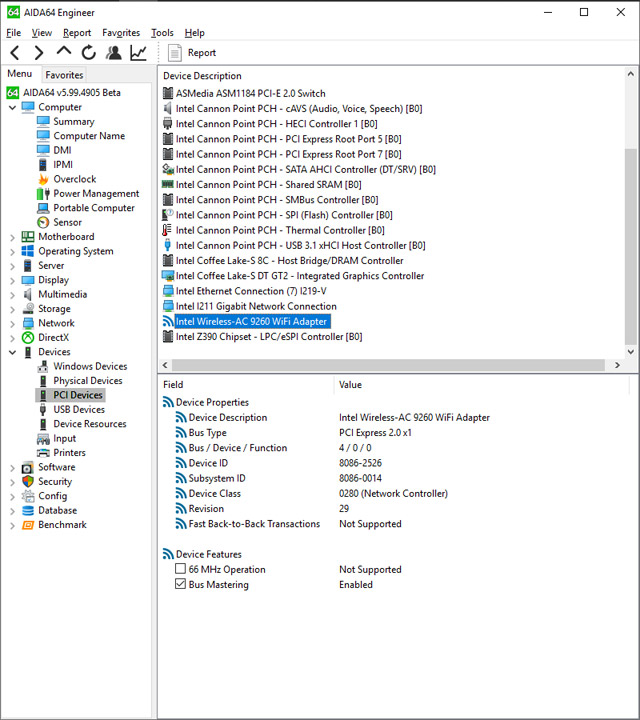Click the Windows Devices icon
Screen dimensions: 640x720
pyautogui.click(x=43, y=366)
